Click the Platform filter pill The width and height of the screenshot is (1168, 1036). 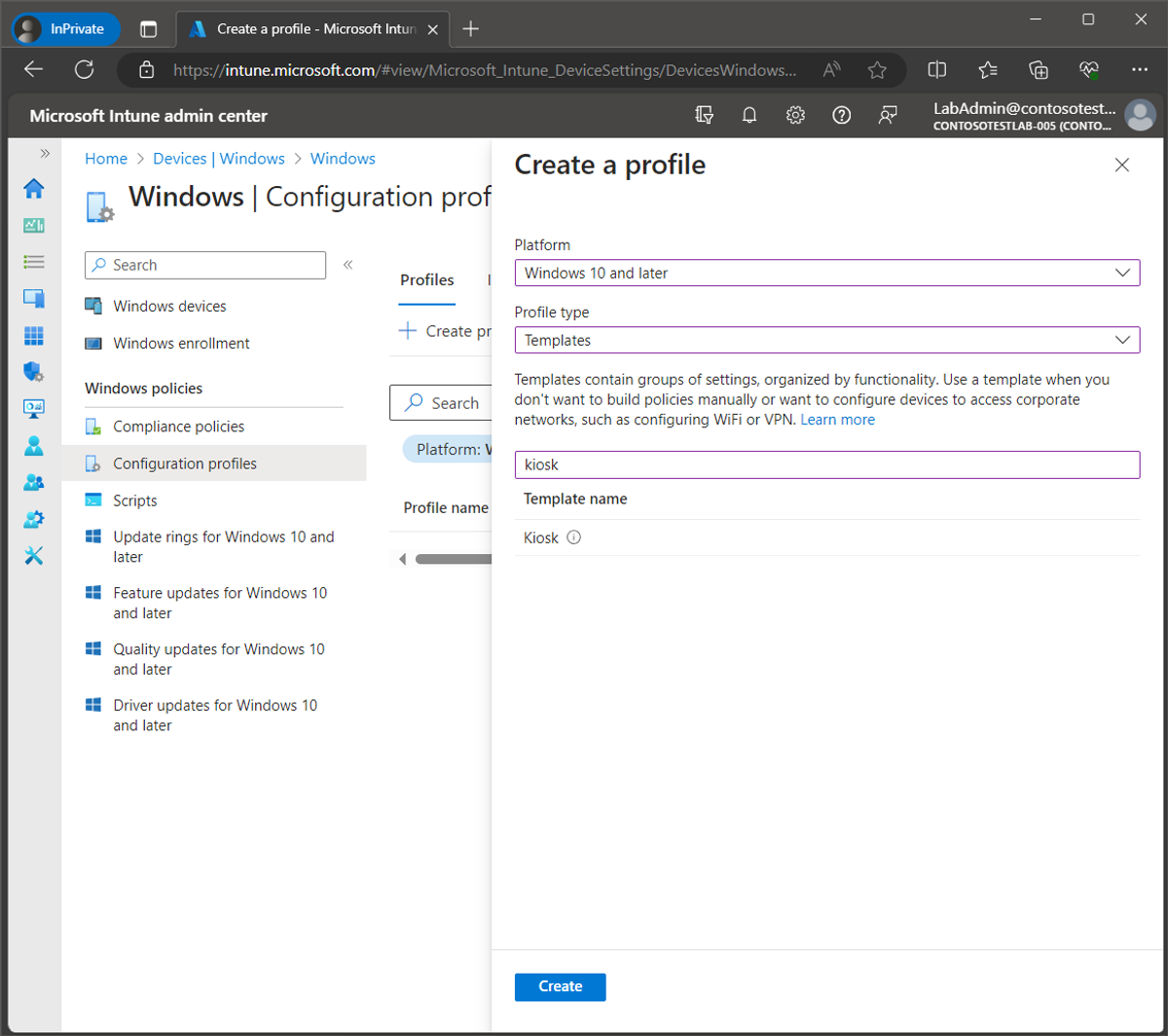[x=447, y=450]
